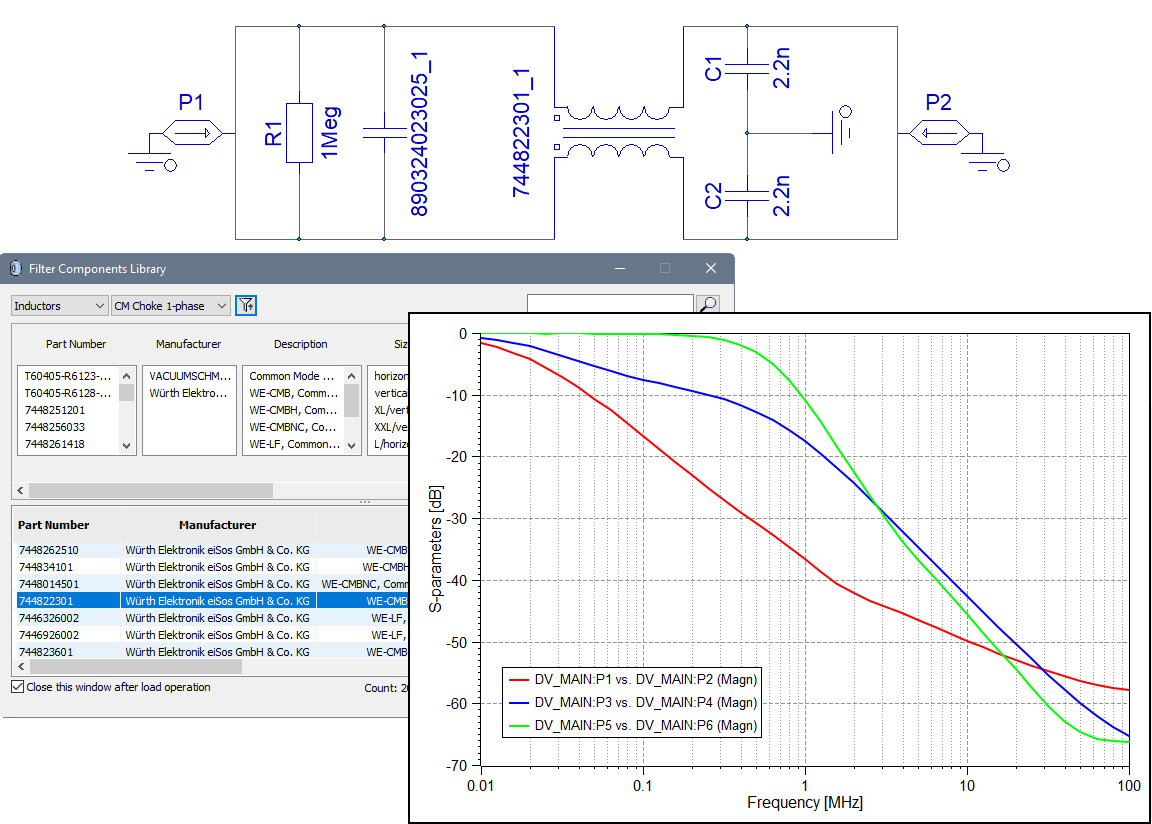Select resistor R1 in schematic
This screenshot has height=824, width=1152.
pyautogui.click(x=299, y=132)
